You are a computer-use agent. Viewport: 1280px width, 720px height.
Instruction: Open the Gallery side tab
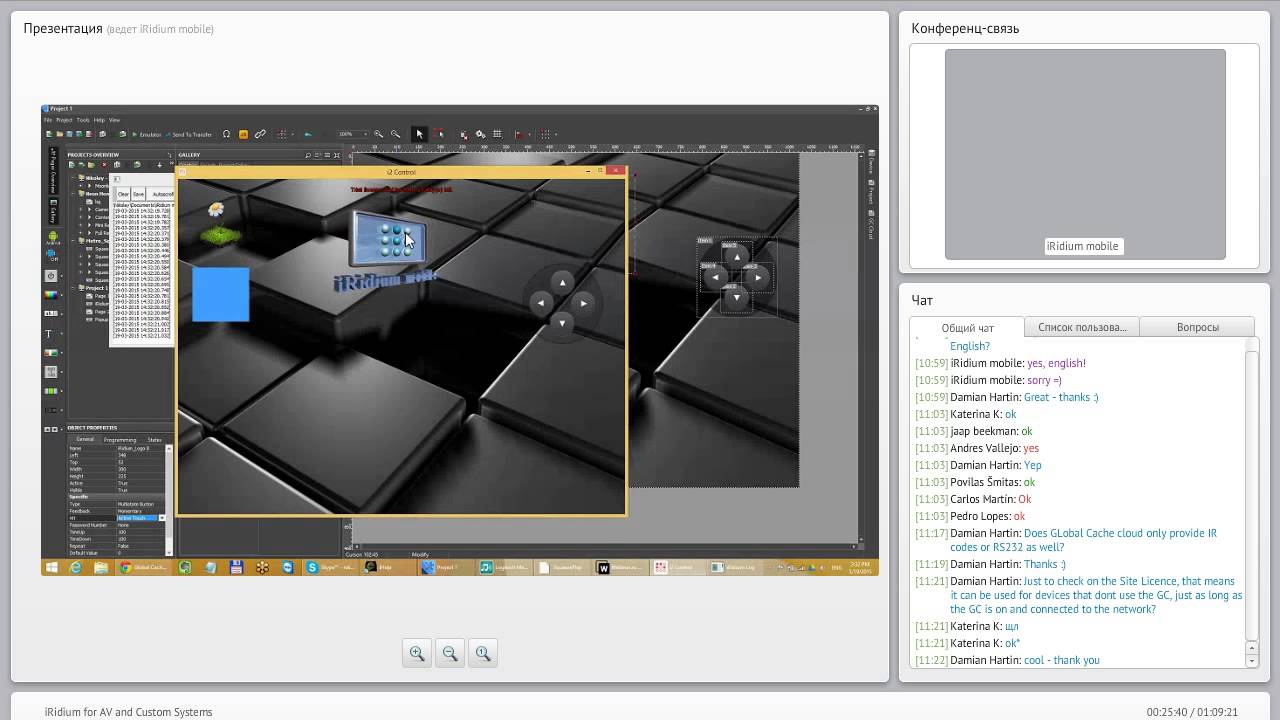(x=52, y=210)
